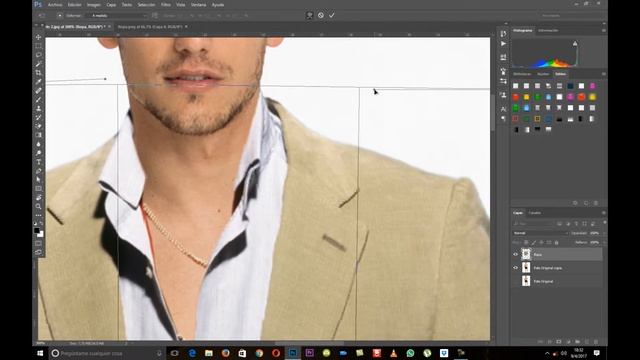This screenshot has width=640, height=360.
Task: Select the Hand tool
Action: coord(38,198)
